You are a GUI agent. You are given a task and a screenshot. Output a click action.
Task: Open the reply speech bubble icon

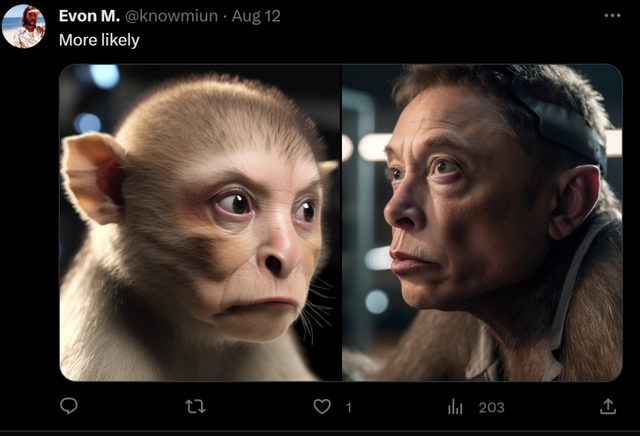[69, 406]
